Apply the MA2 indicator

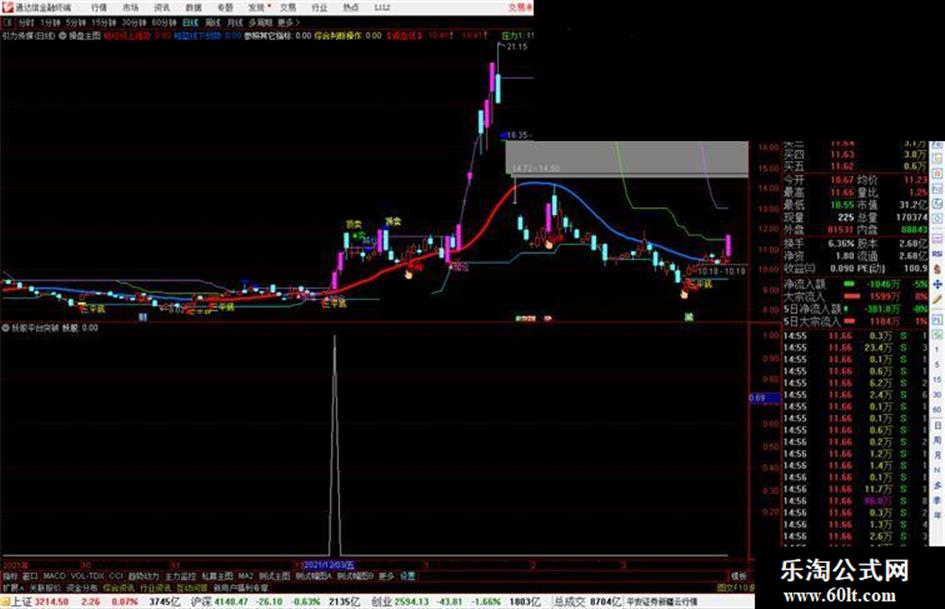pos(245,576)
